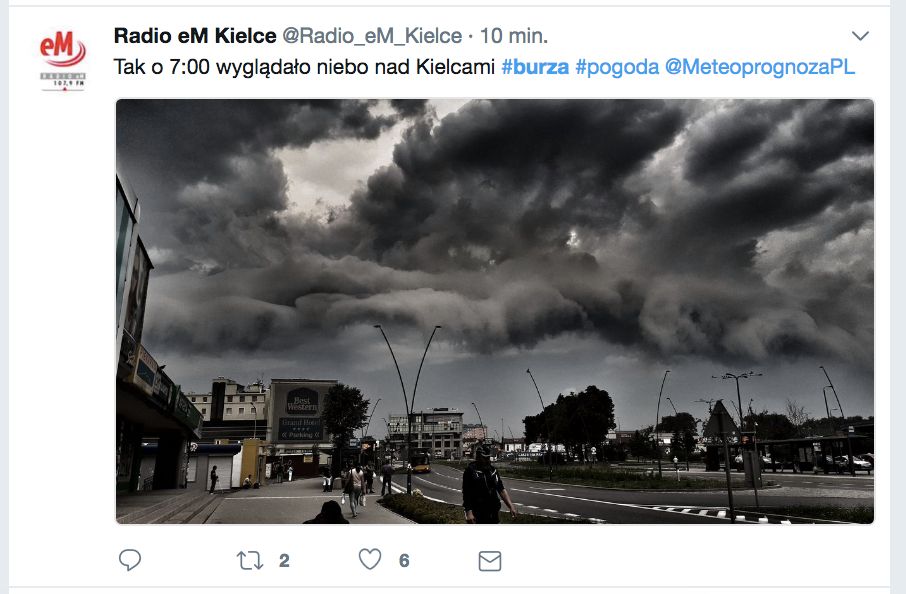
Task: Click the walking pedestrian in the photo
Action: pyautogui.click(x=487, y=484)
